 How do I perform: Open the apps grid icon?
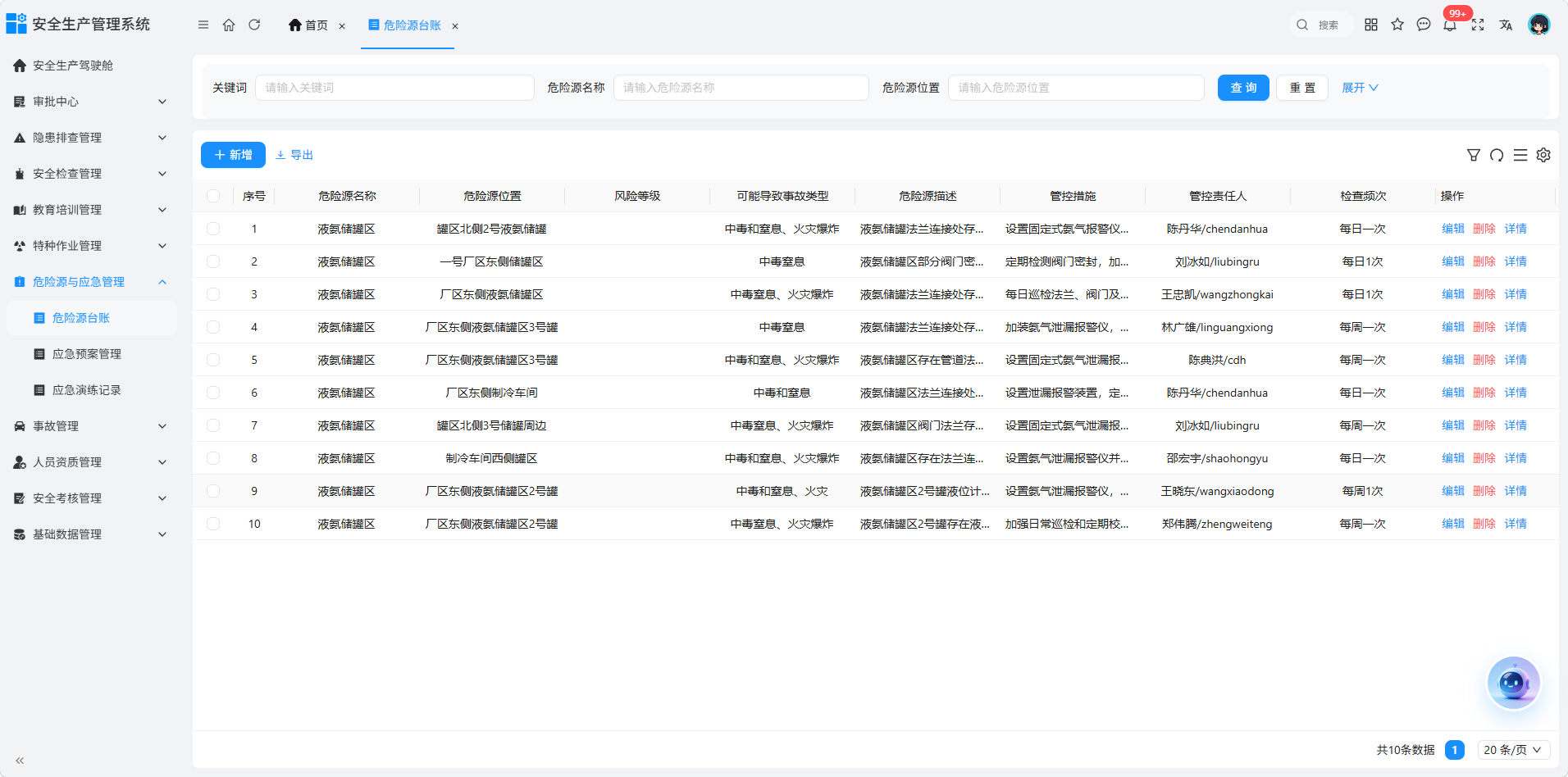(x=1371, y=25)
